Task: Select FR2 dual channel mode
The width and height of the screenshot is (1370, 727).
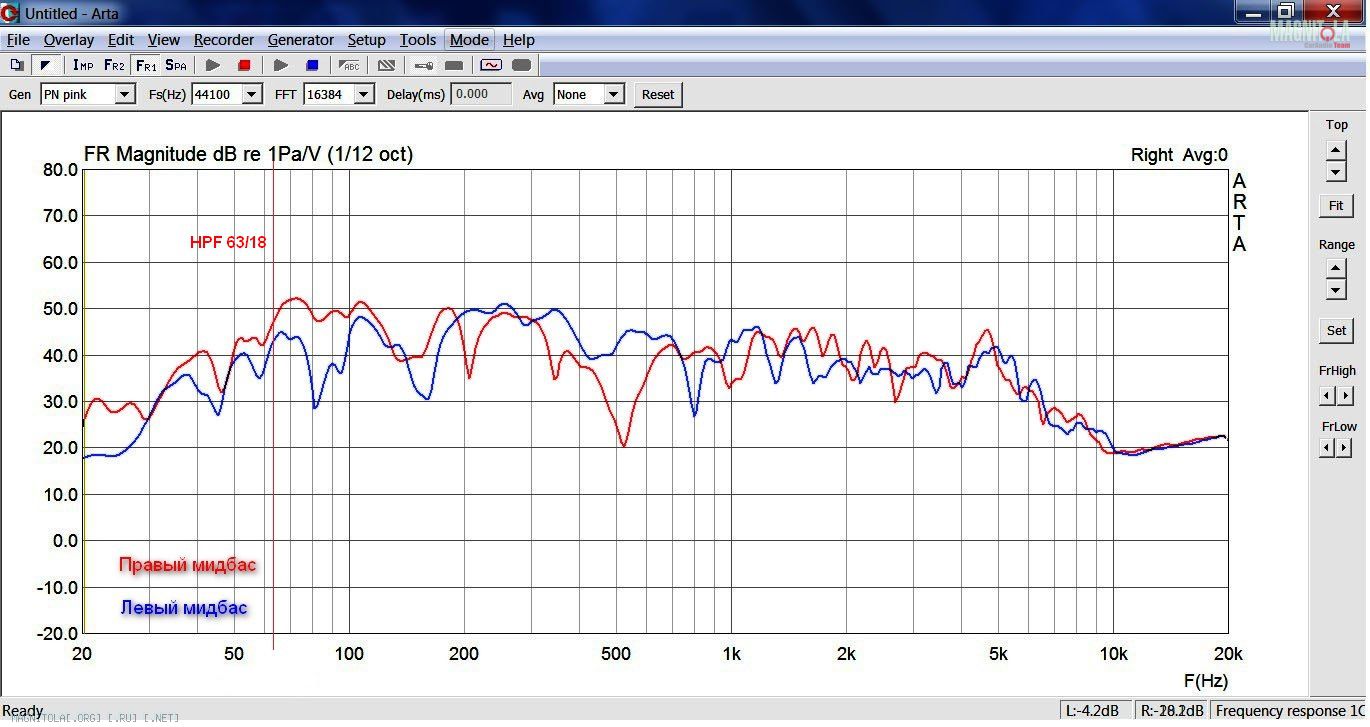Action: (x=114, y=65)
